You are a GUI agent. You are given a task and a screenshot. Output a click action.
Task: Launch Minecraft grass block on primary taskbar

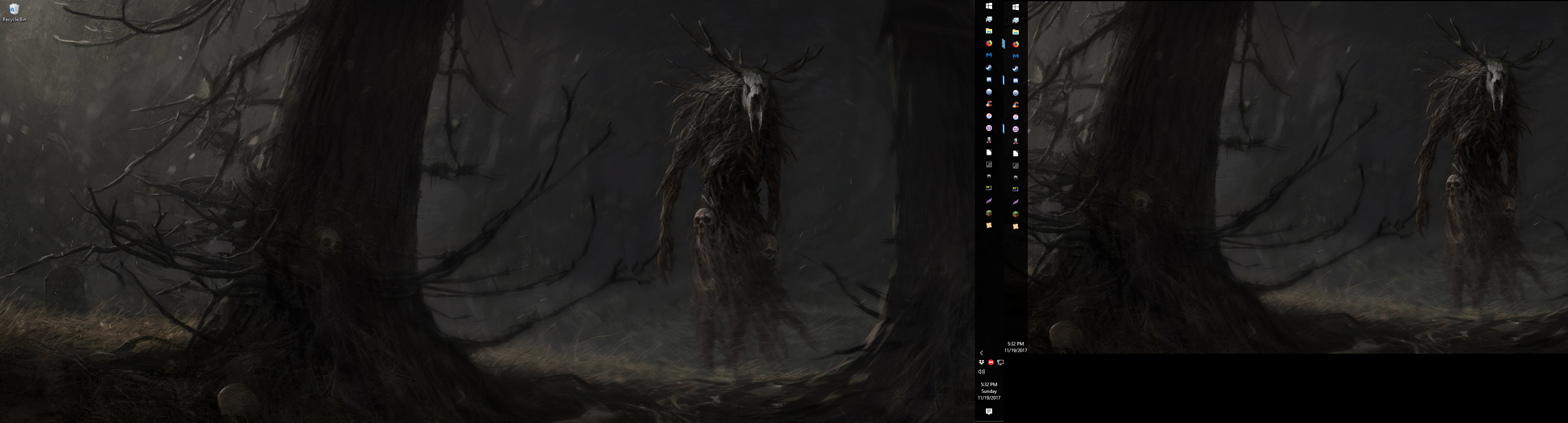coord(989,213)
